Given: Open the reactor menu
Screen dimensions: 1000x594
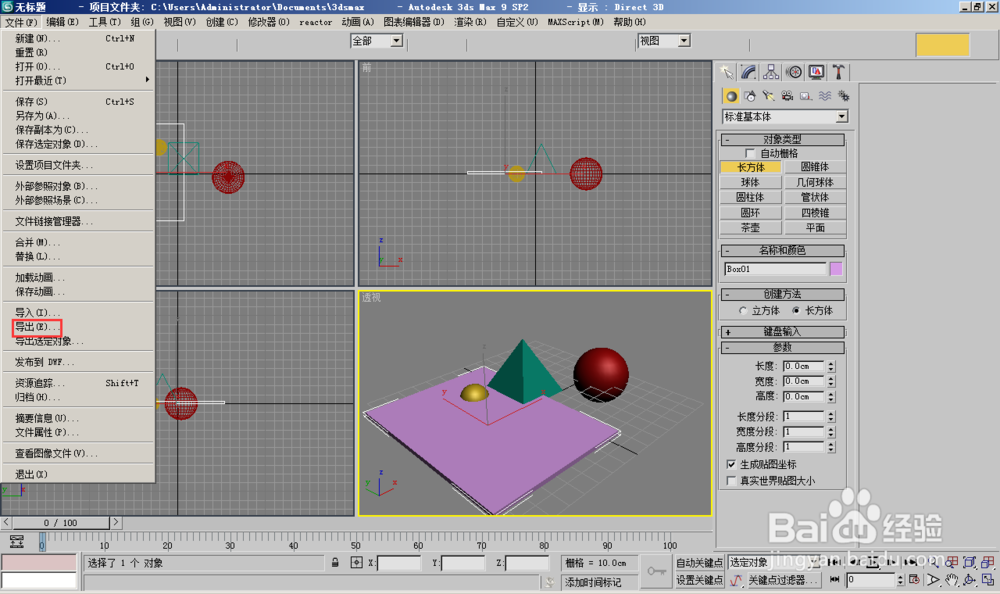Looking at the screenshot, I should pos(316,20).
